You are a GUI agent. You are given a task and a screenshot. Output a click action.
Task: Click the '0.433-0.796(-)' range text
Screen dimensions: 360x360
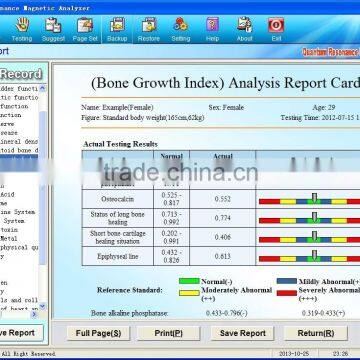point(226,313)
